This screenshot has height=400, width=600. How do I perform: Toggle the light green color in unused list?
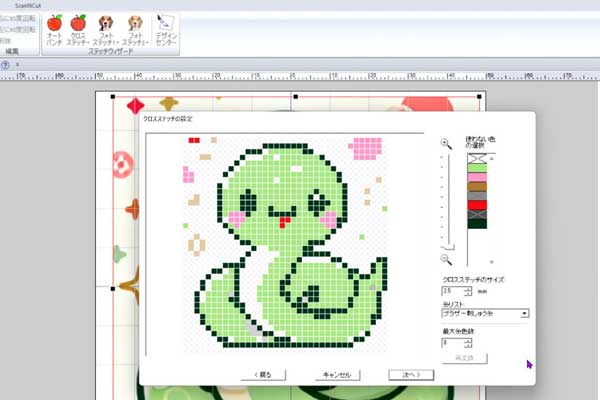(477, 168)
